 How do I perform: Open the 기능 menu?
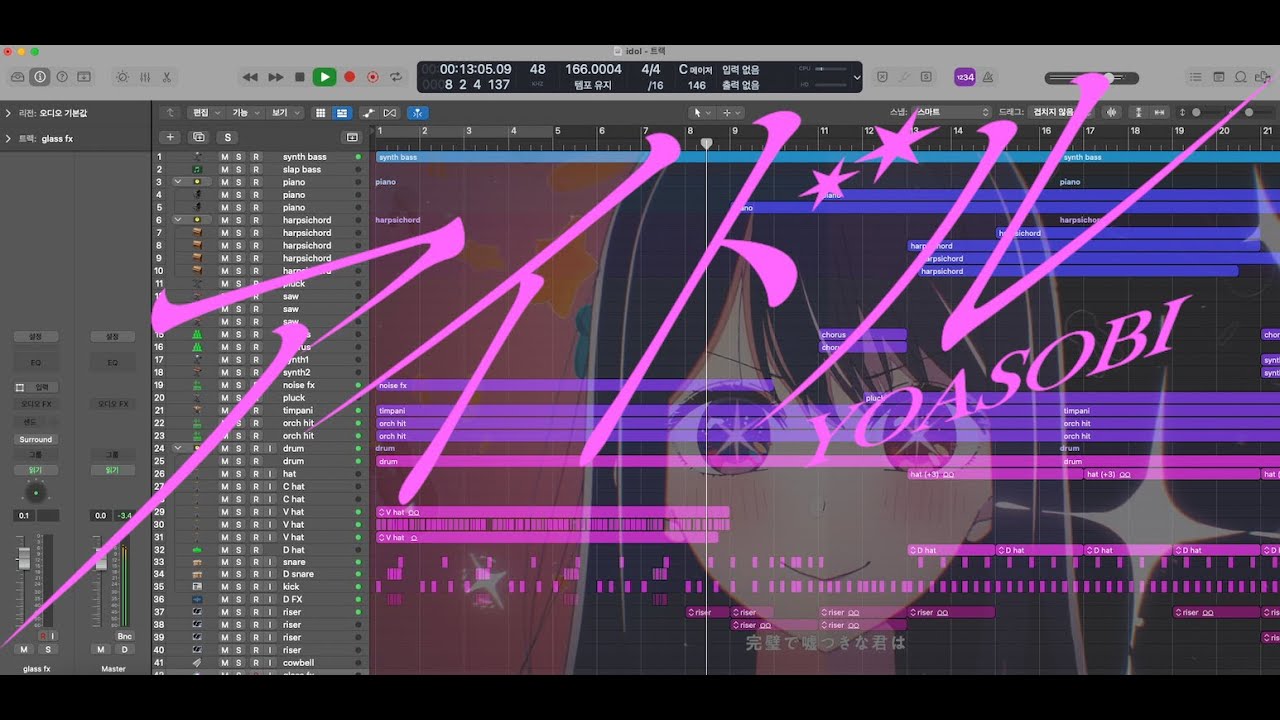click(x=245, y=113)
